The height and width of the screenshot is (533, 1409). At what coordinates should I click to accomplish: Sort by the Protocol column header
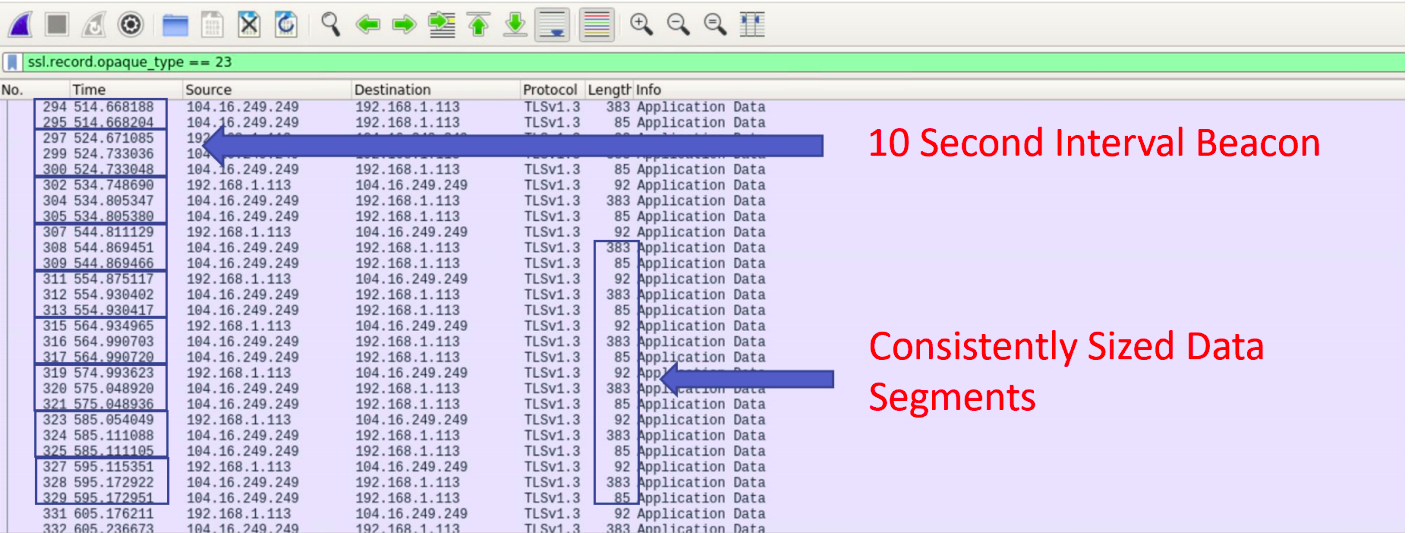tap(550, 90)
